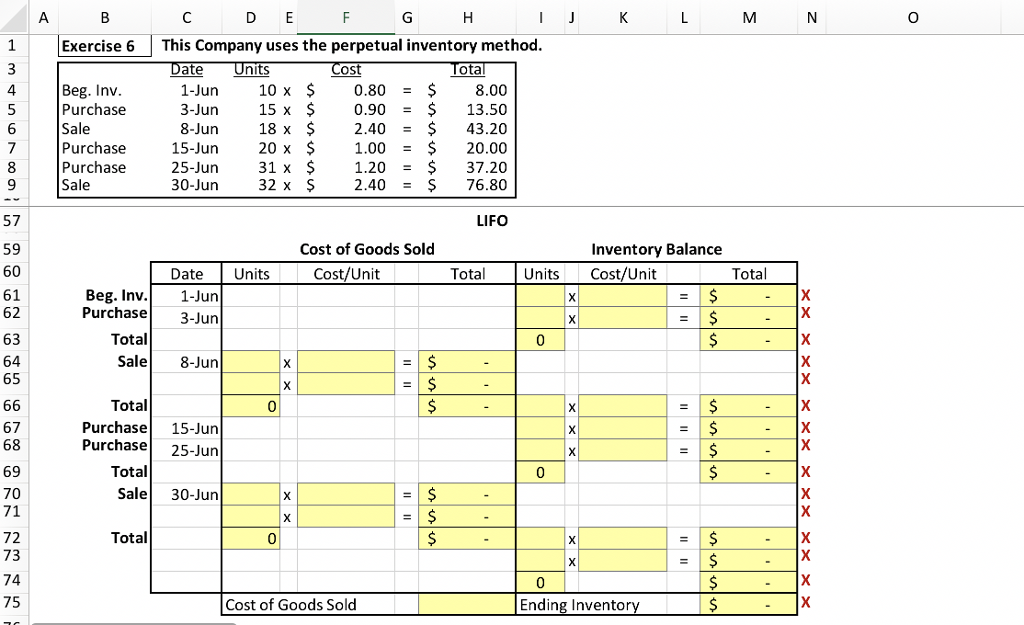This screenshot has height=625, width=1024.
Task: Select the perpetual inventory method text cell
Action: tap(352, 45)
